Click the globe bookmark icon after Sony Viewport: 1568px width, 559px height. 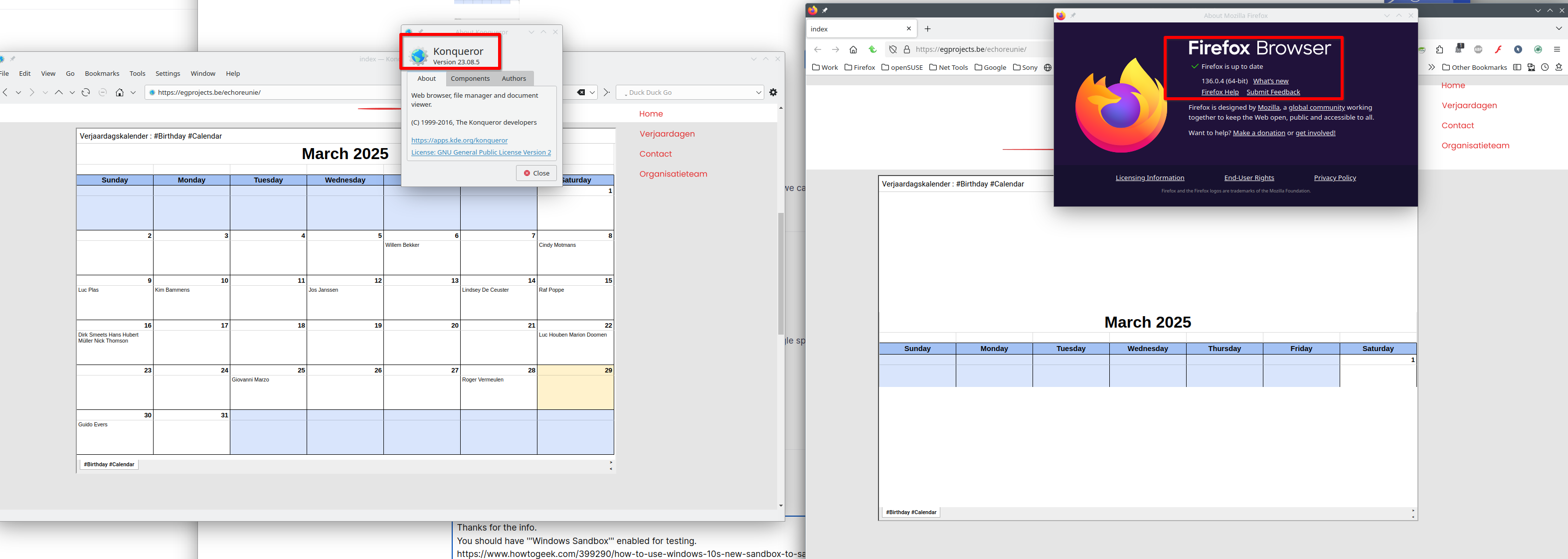1047,68
